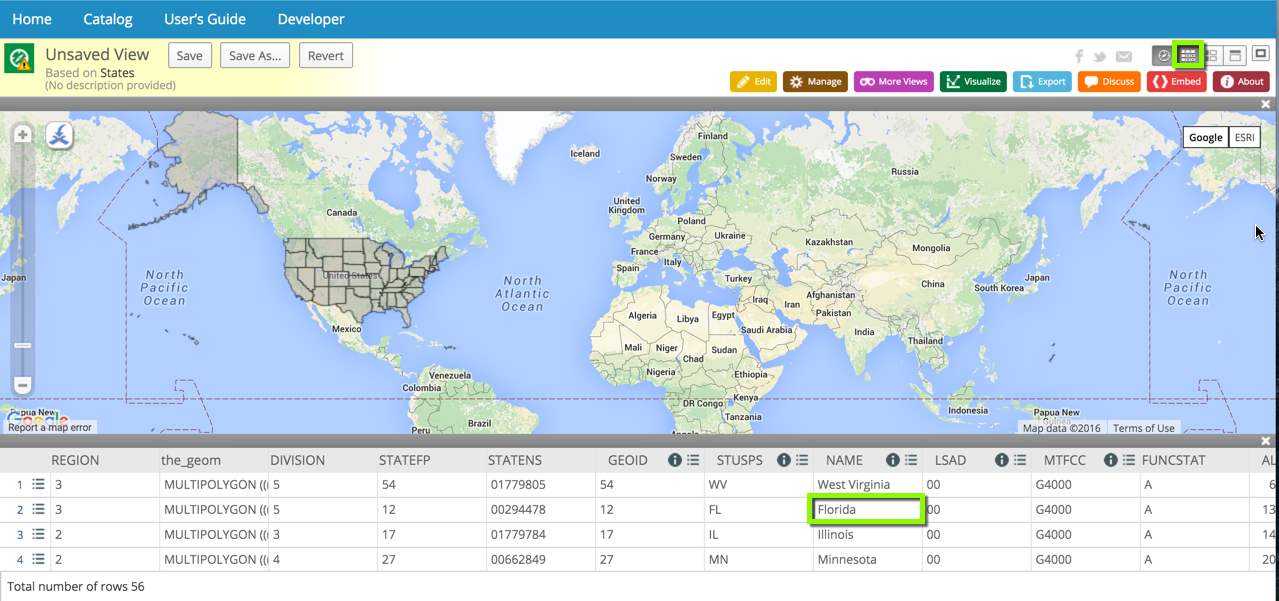Open row 3 Illinois row menu
This screenshot has height=601, width=1279.
click(38, 534)
